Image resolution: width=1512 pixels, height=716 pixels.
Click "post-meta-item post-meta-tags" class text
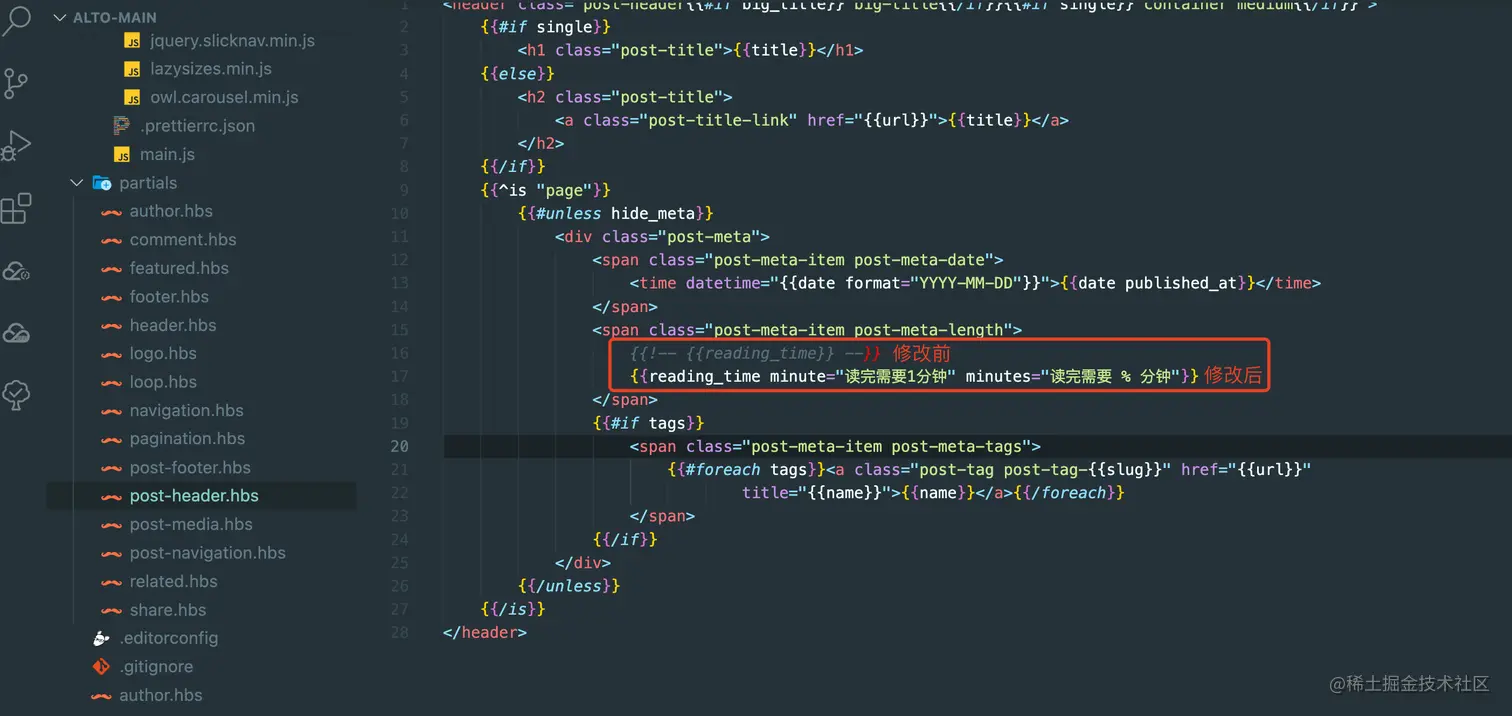pos(886,446)
